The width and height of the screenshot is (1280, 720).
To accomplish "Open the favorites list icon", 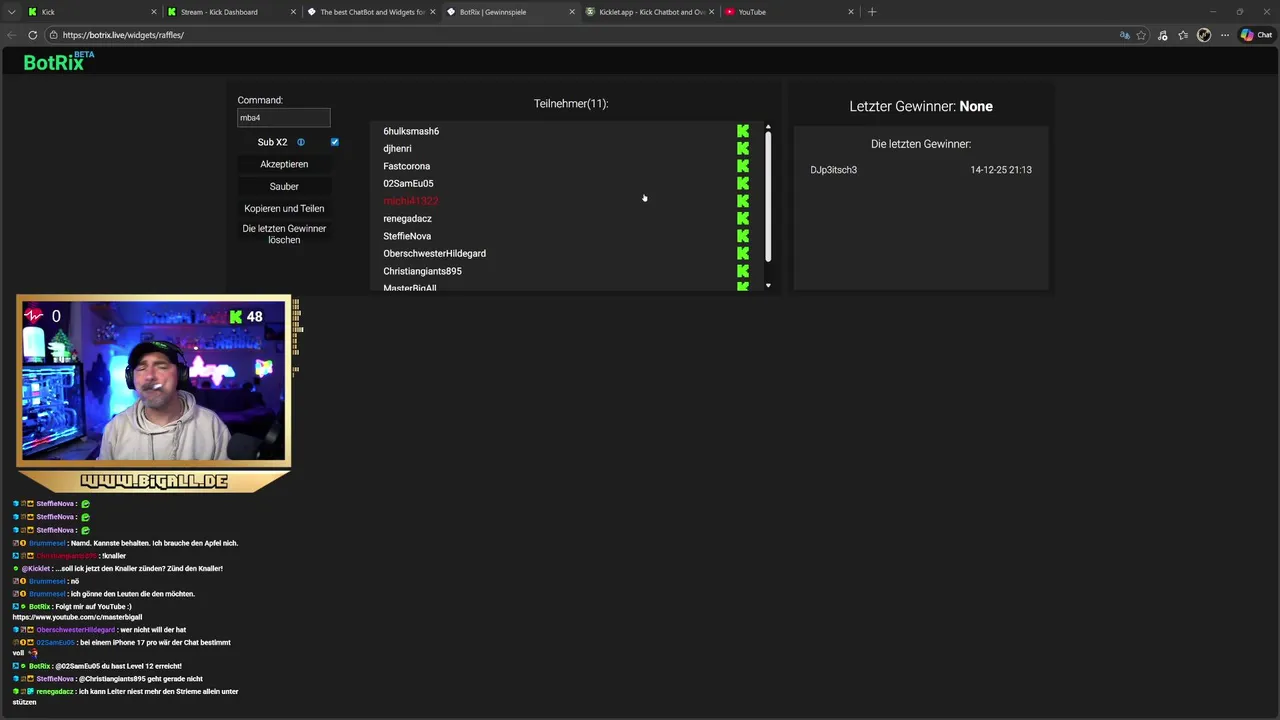I will point(1183,35).
